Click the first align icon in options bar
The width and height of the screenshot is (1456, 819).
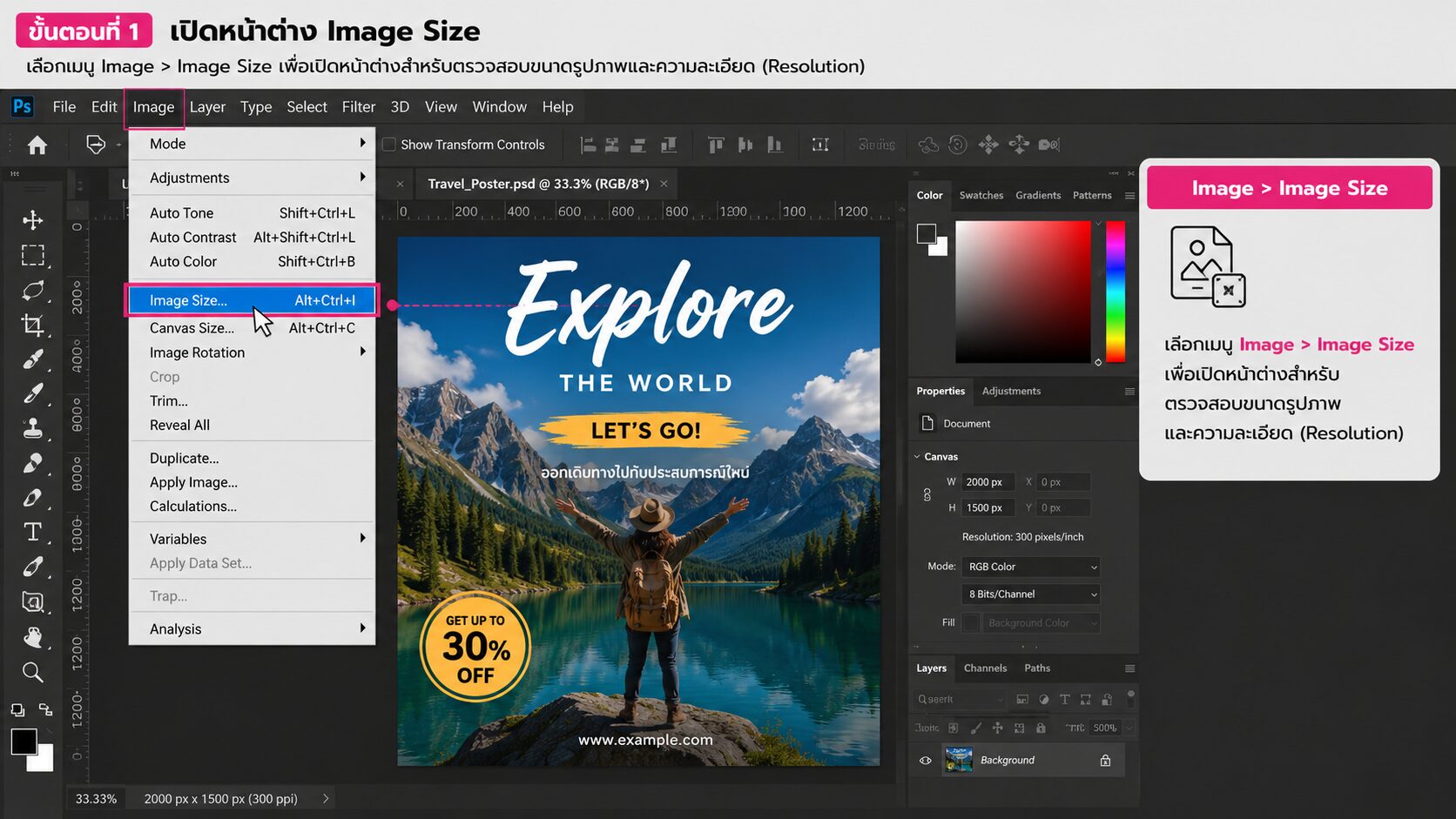[588, 144]
